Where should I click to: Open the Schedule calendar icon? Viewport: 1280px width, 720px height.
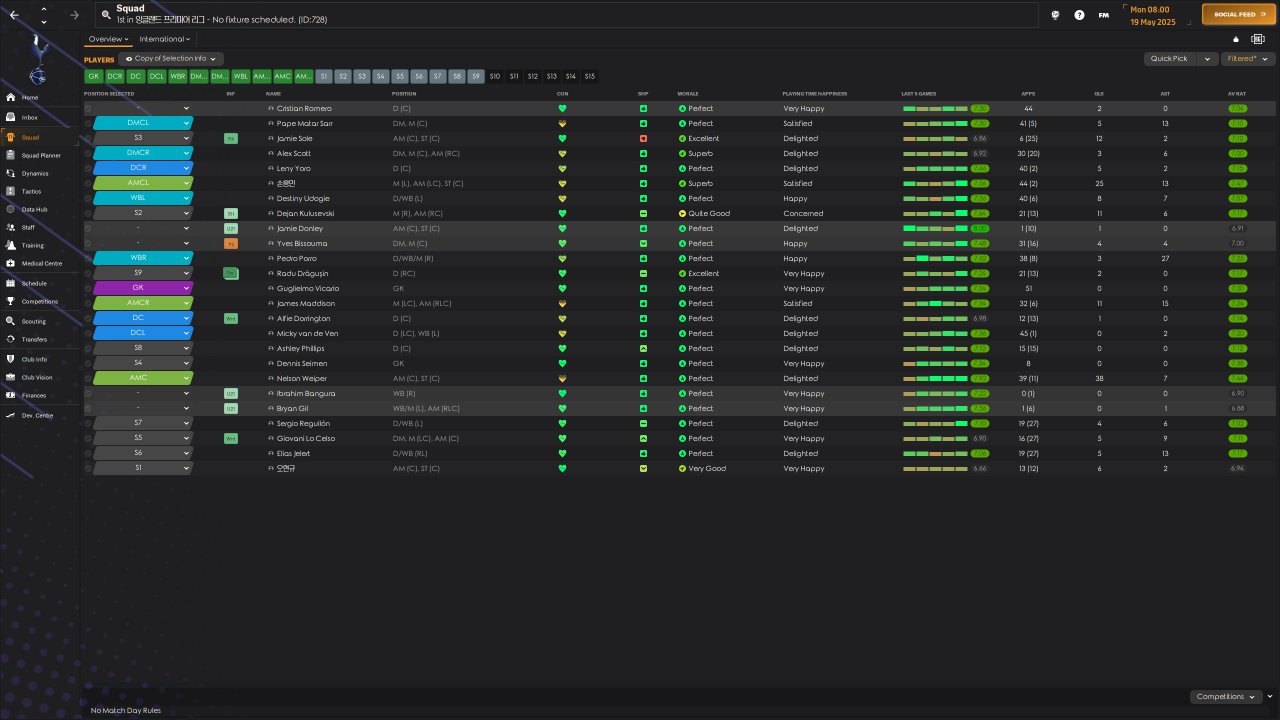click(x=11, y=283)
